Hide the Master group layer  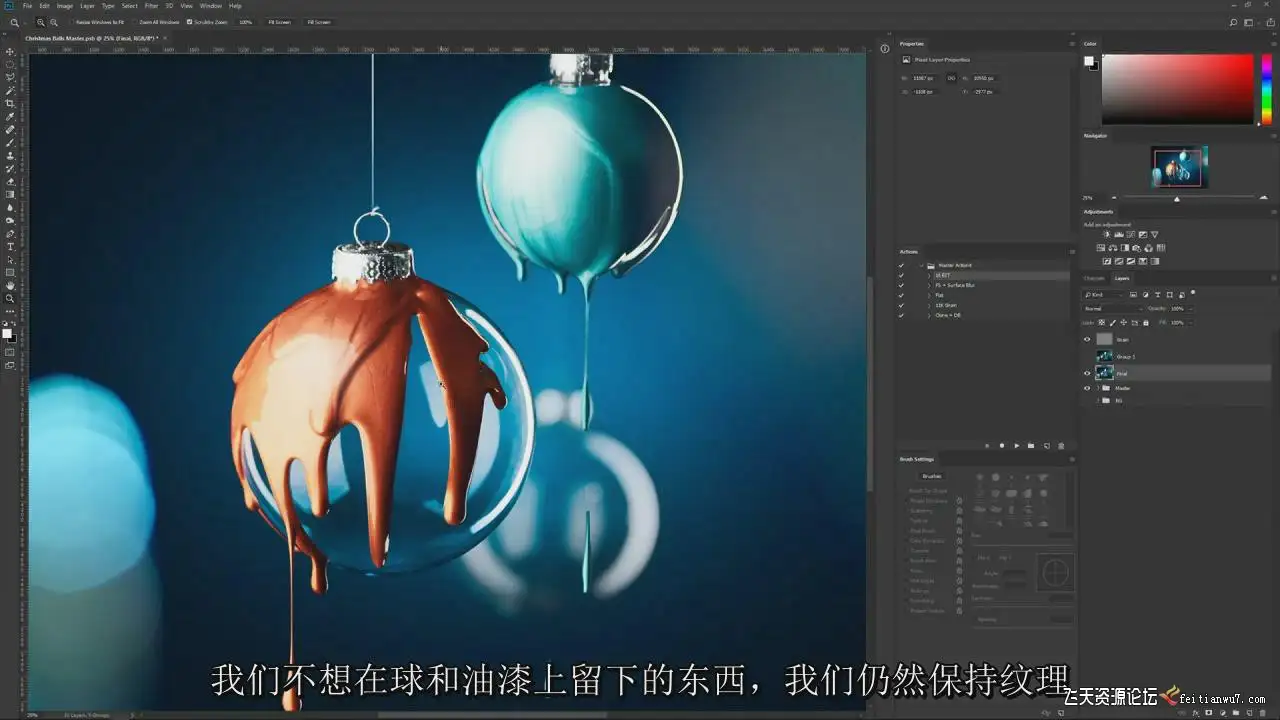tap(1087, 388)
